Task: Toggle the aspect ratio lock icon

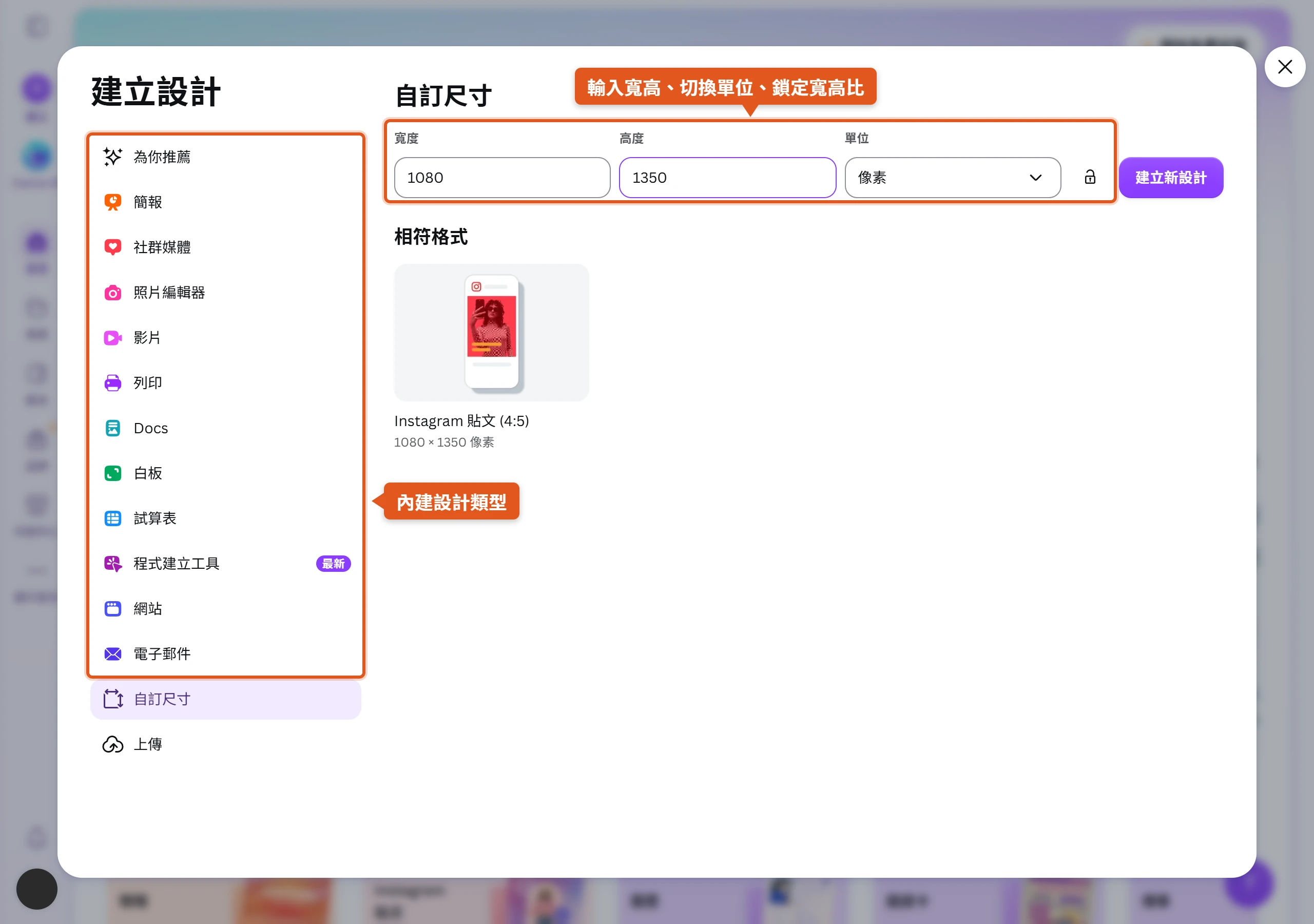Action: coord(1090,177)
